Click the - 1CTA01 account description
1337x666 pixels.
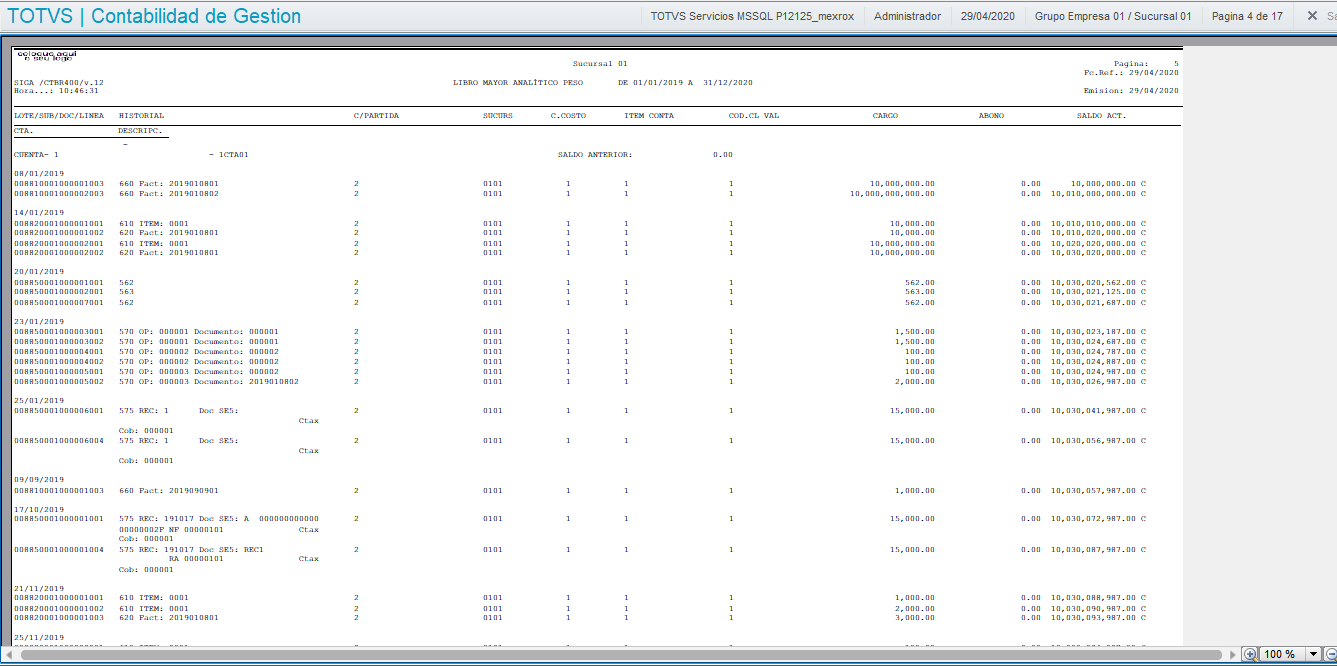229,155
